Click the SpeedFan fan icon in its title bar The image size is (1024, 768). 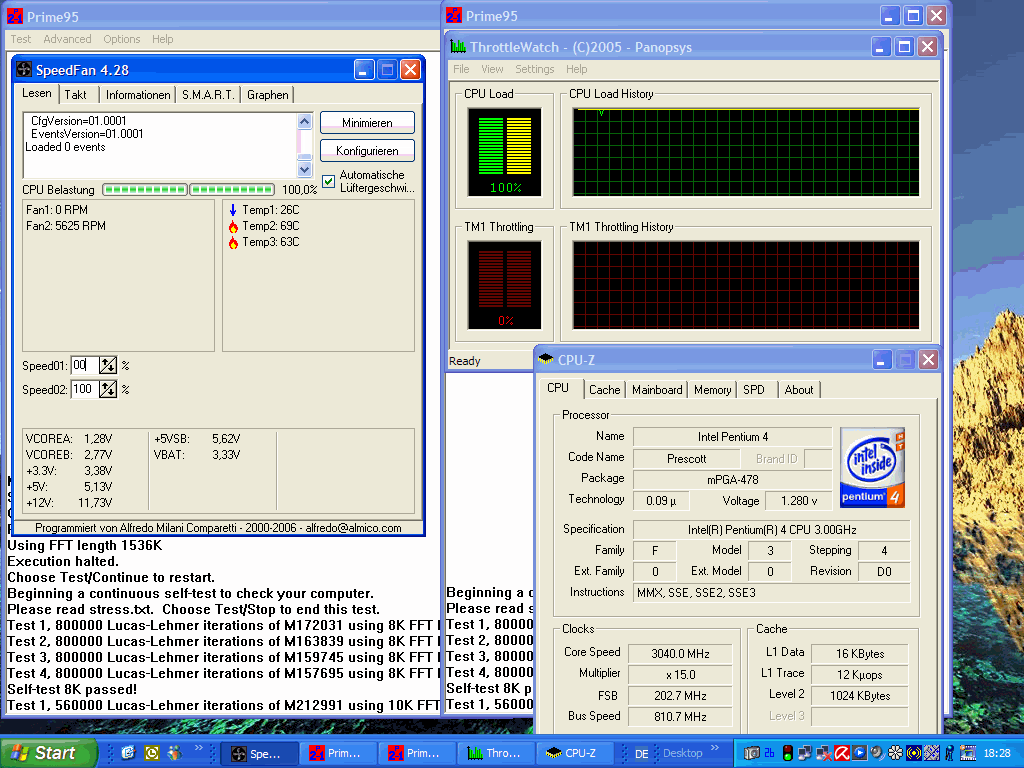coord(24,69)
